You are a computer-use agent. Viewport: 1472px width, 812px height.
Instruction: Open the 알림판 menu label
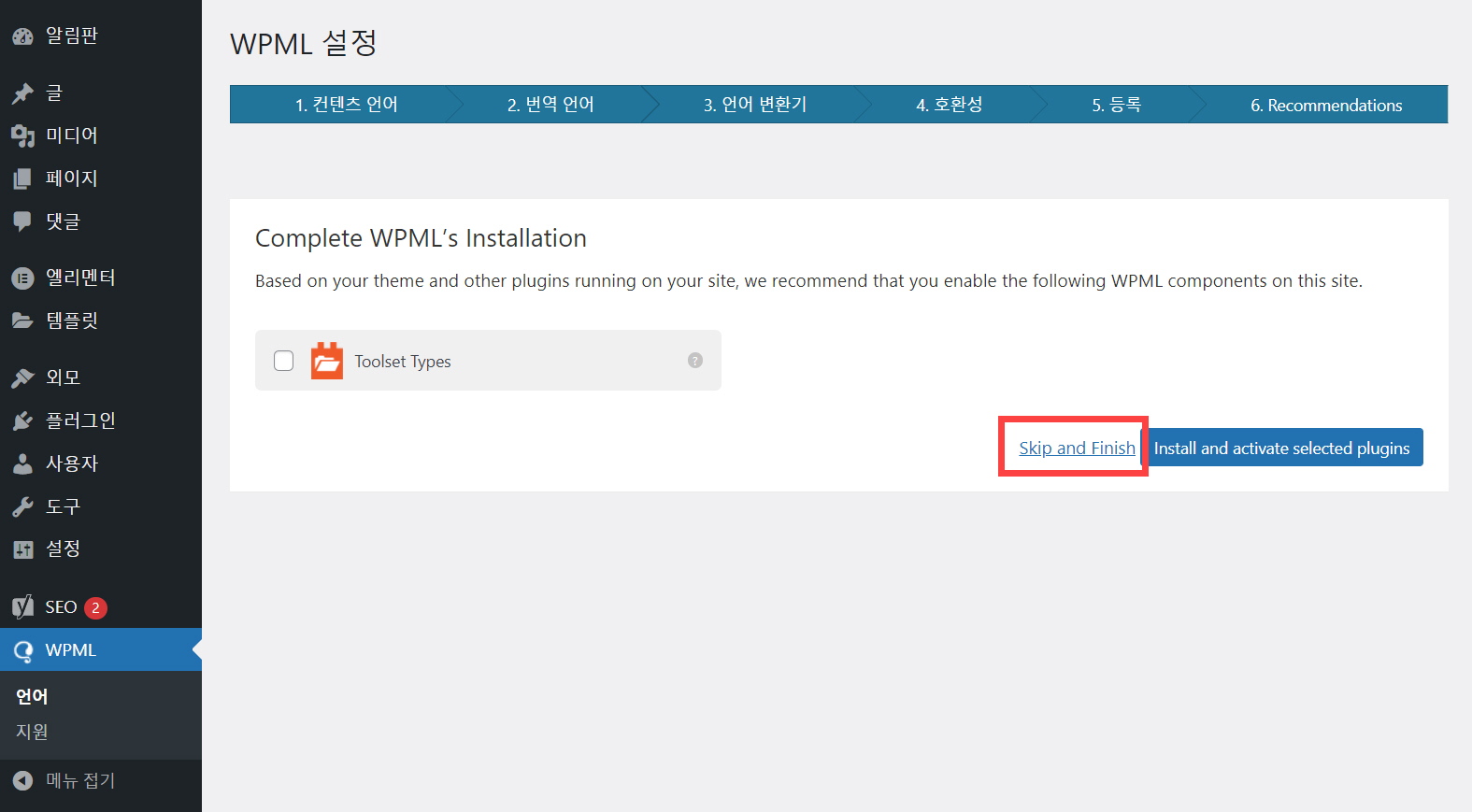72,36
